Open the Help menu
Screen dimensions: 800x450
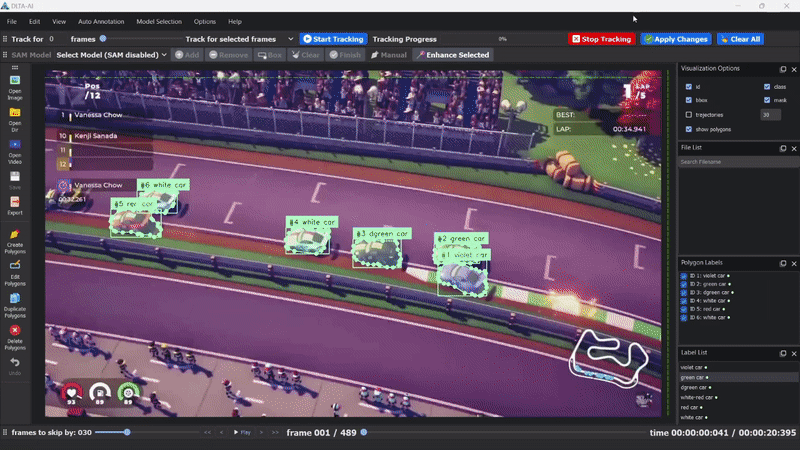click(x=235, y=21)
